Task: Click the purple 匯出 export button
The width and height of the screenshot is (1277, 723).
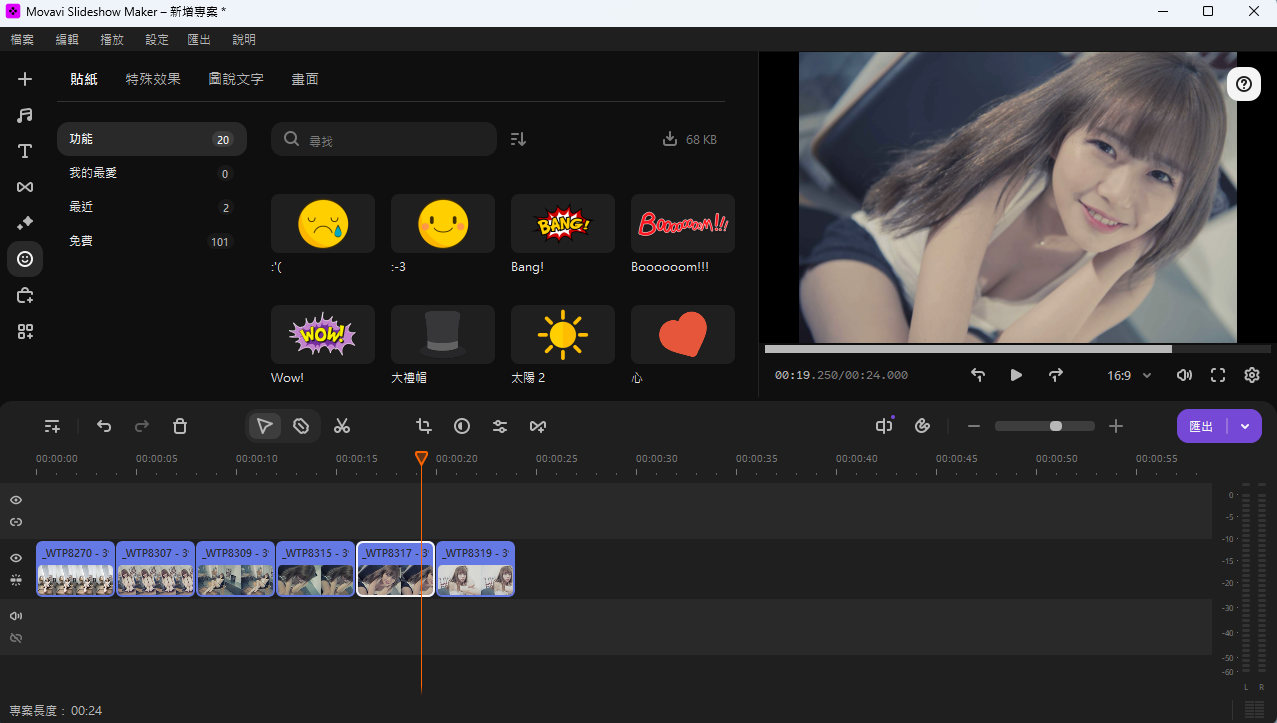Action: [1202, 426]
